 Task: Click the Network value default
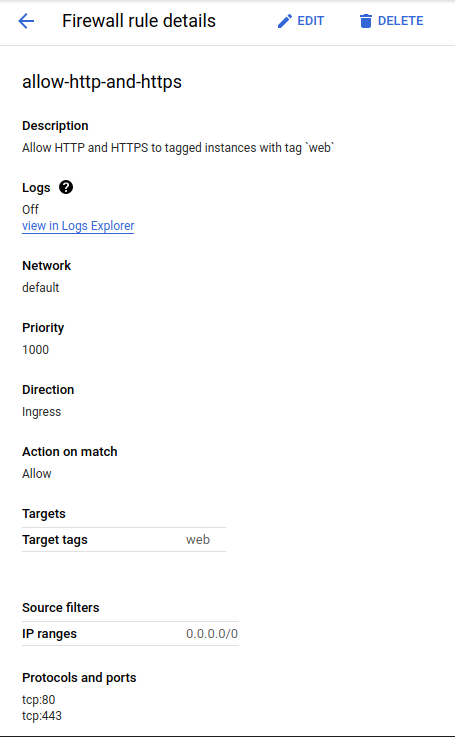point(40,287)
